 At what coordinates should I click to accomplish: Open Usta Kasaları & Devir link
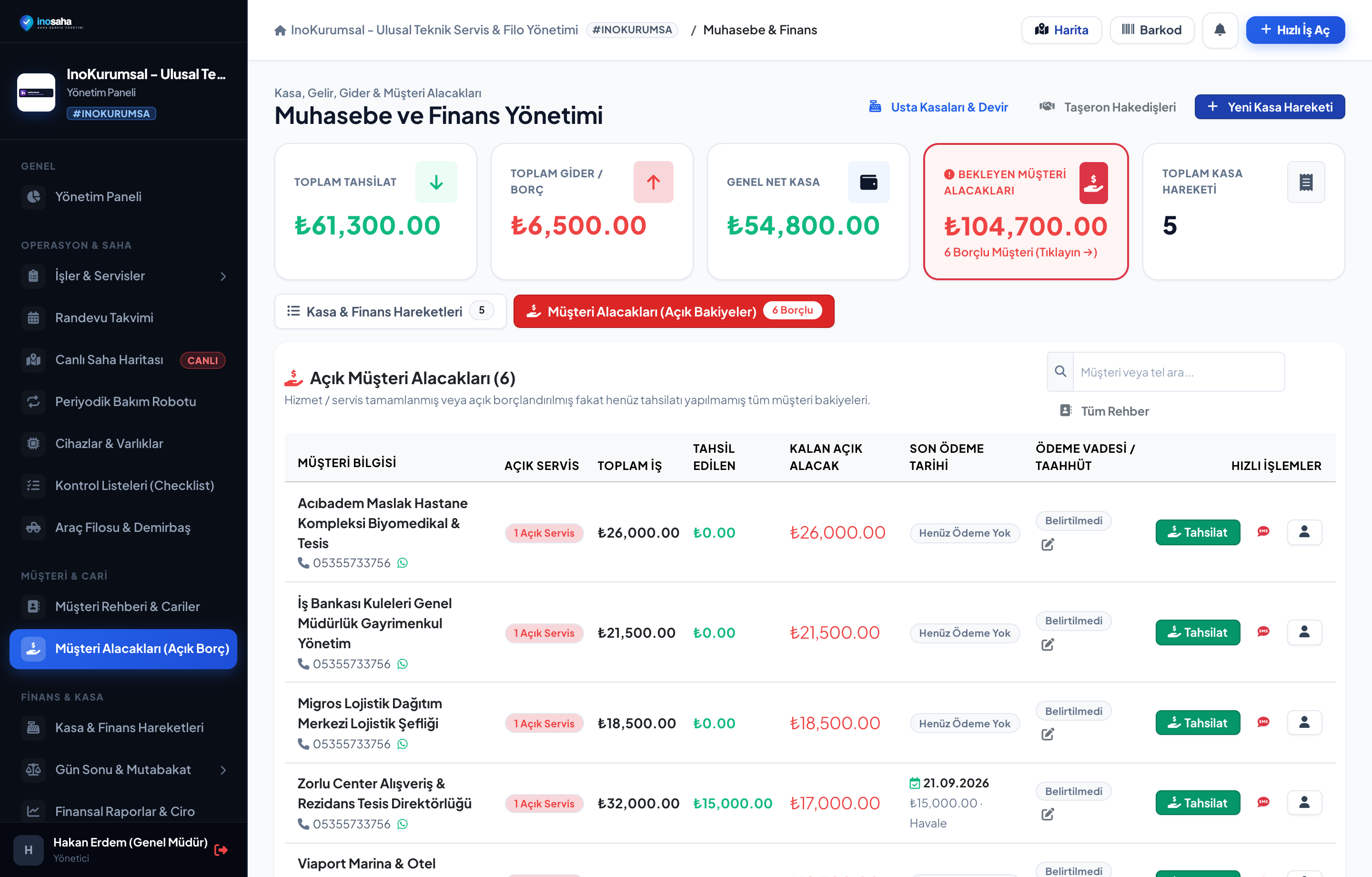938,107
